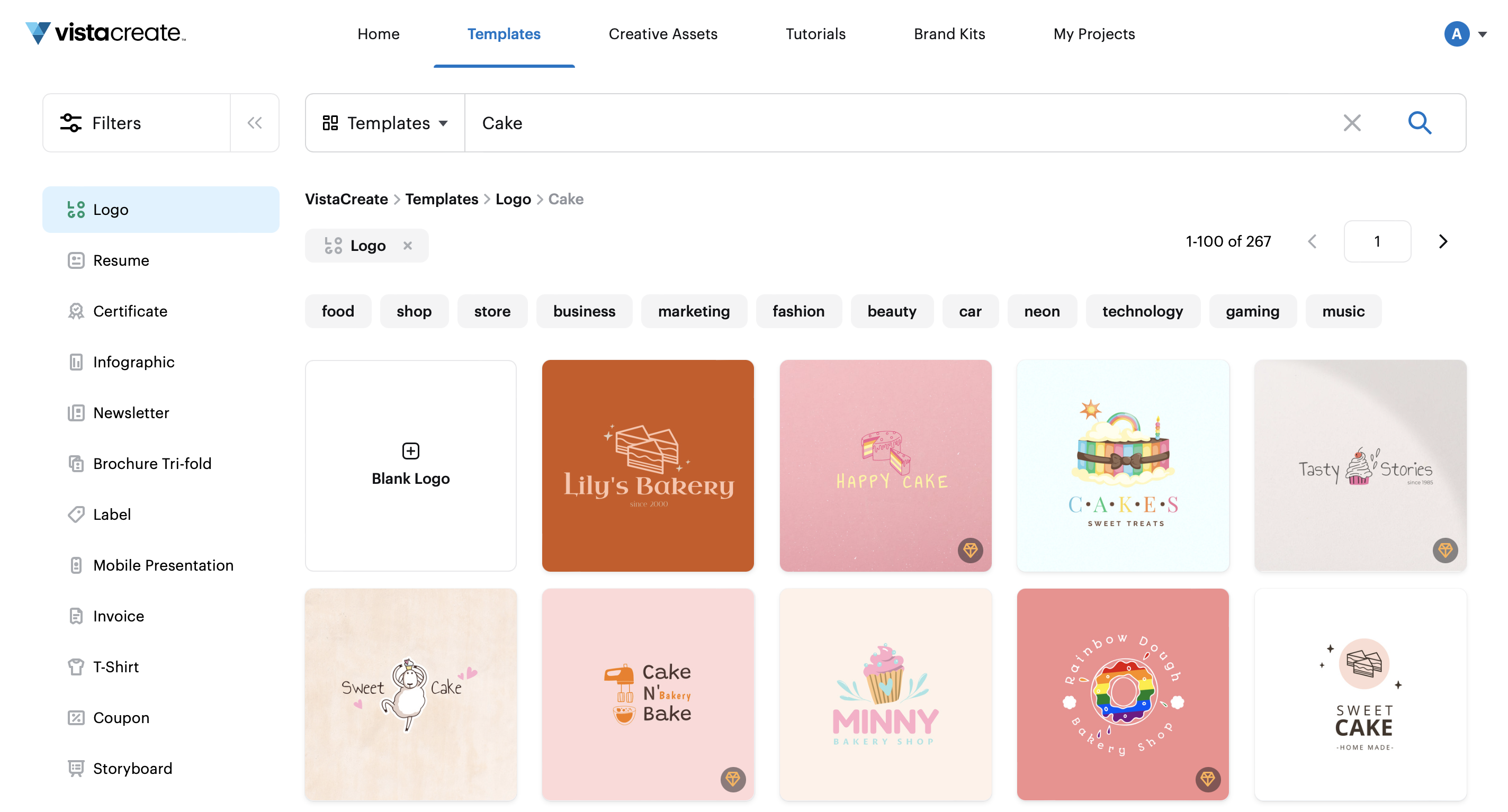Open Rainbow Dough Bakery Shop template
This screenshot has width=1508, height=812.
point(1123,694)
